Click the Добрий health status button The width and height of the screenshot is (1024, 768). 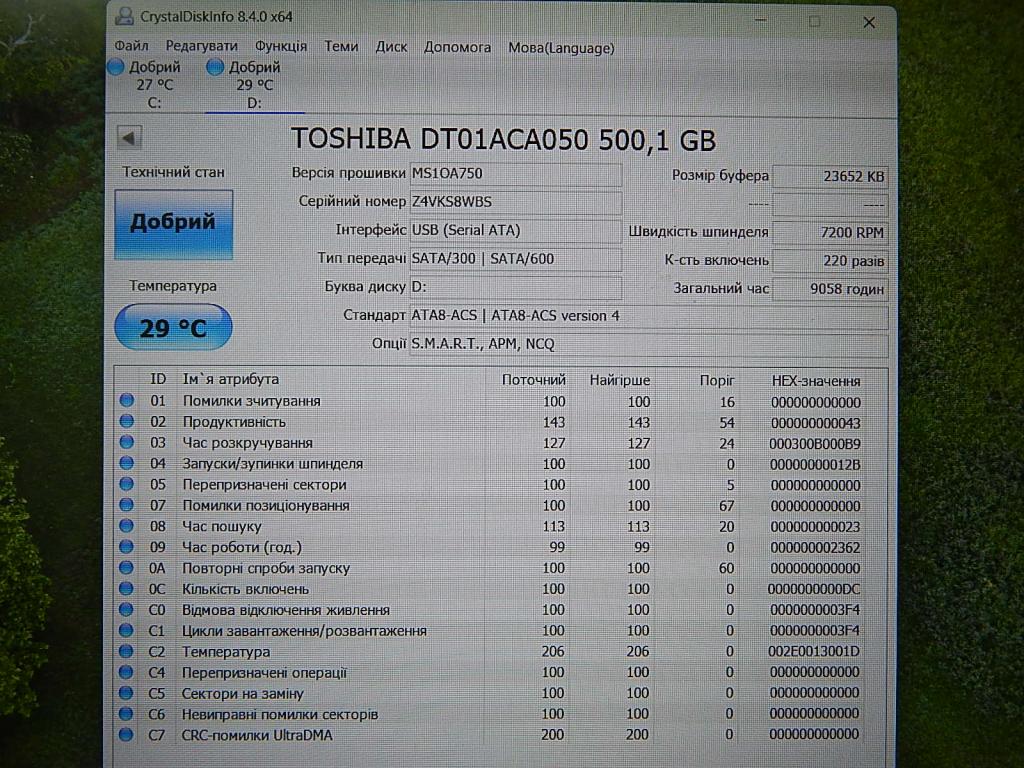[173, 223]
